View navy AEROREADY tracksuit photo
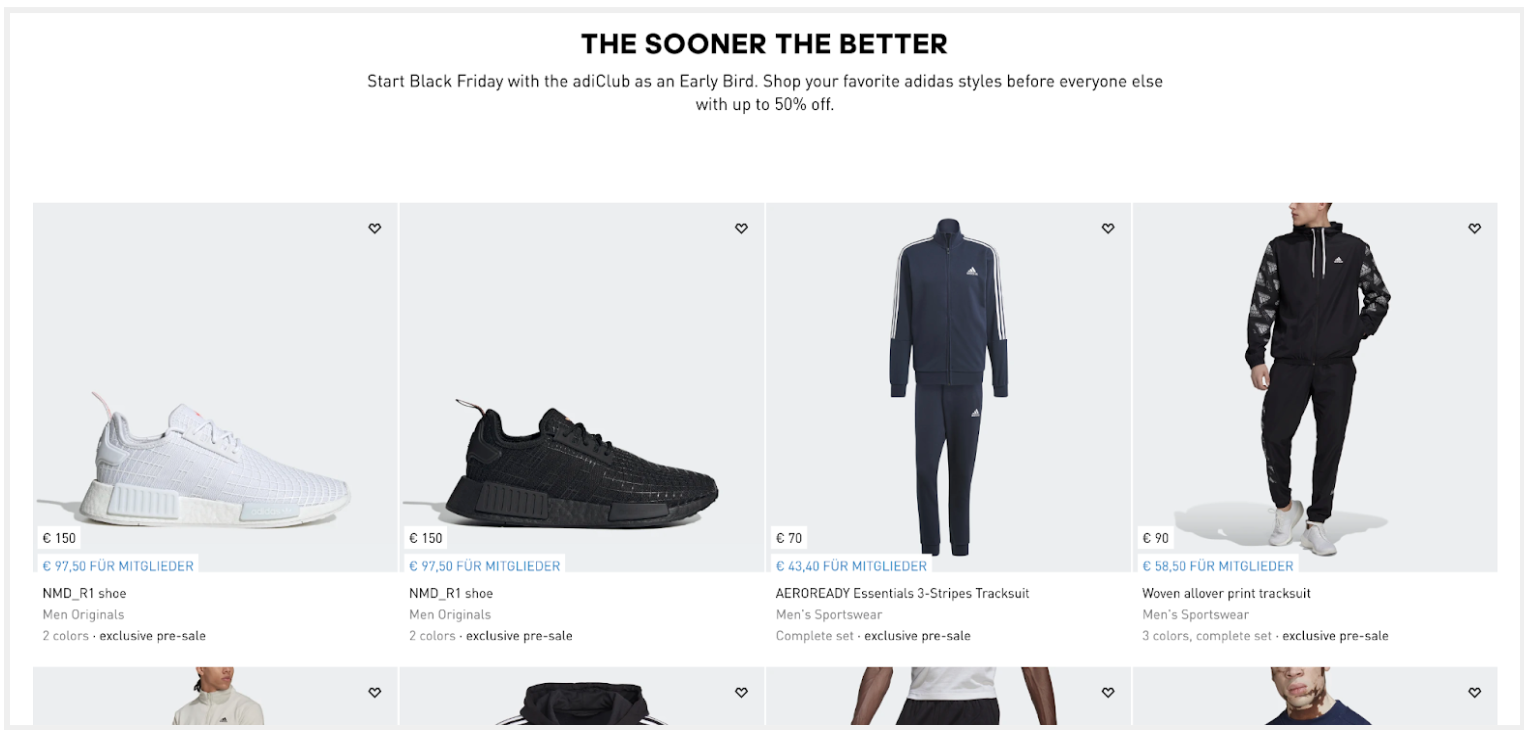The height and width of the screenshot is (730, 1524). coord(948,387)
